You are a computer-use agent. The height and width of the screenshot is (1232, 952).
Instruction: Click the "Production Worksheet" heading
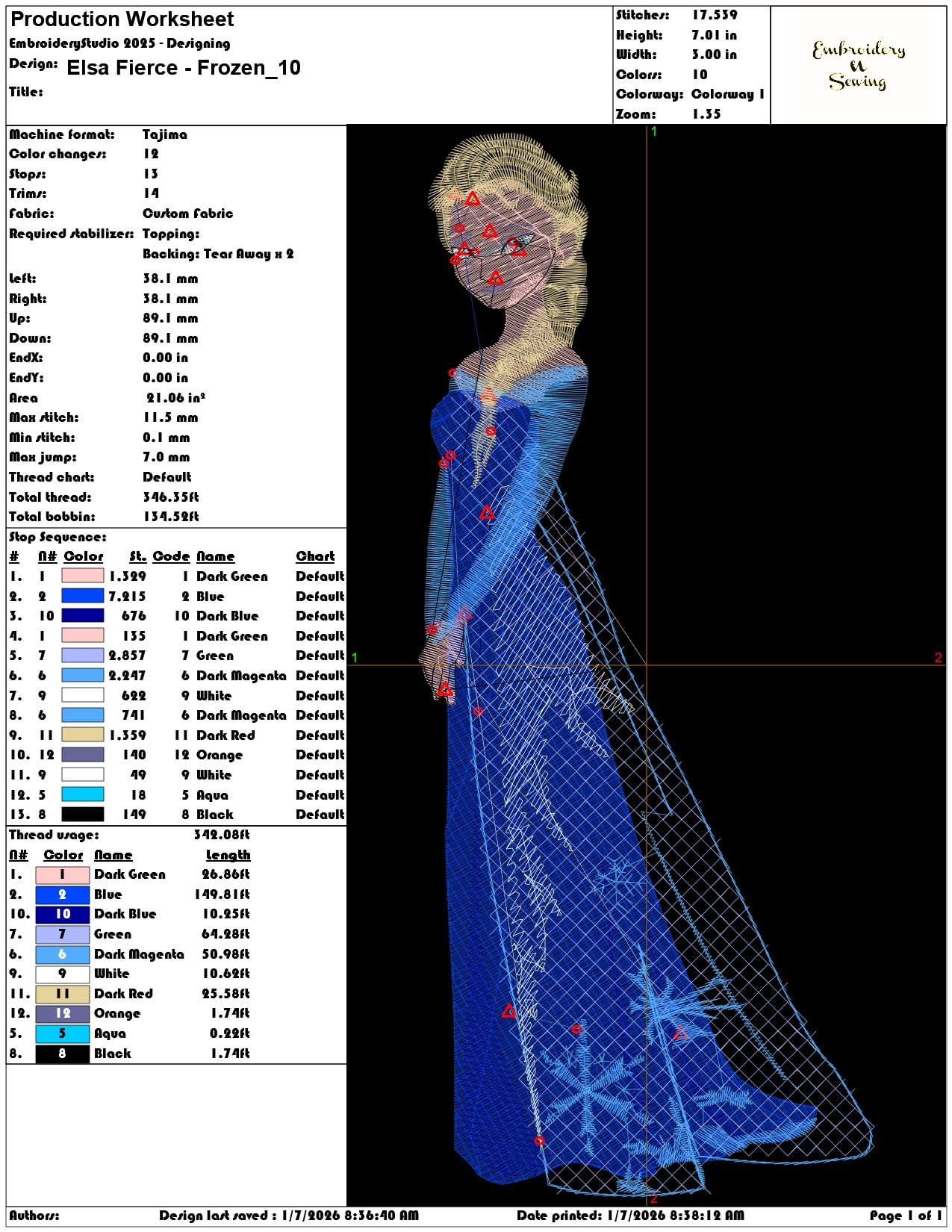point(122,19)
